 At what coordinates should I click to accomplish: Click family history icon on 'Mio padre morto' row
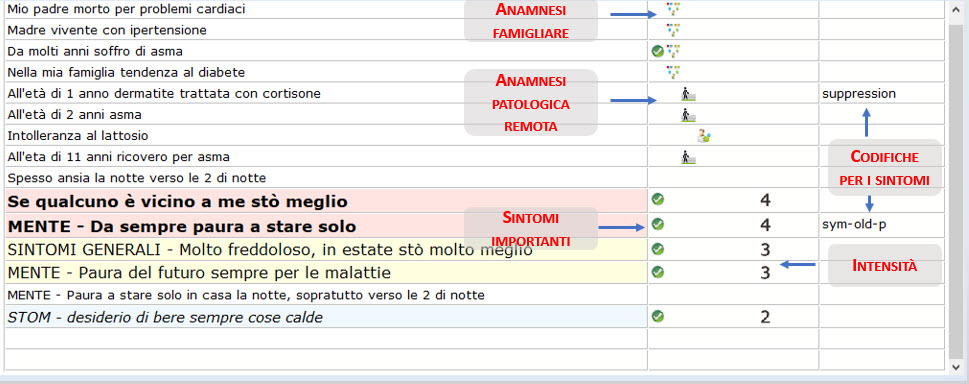point(673,9)
